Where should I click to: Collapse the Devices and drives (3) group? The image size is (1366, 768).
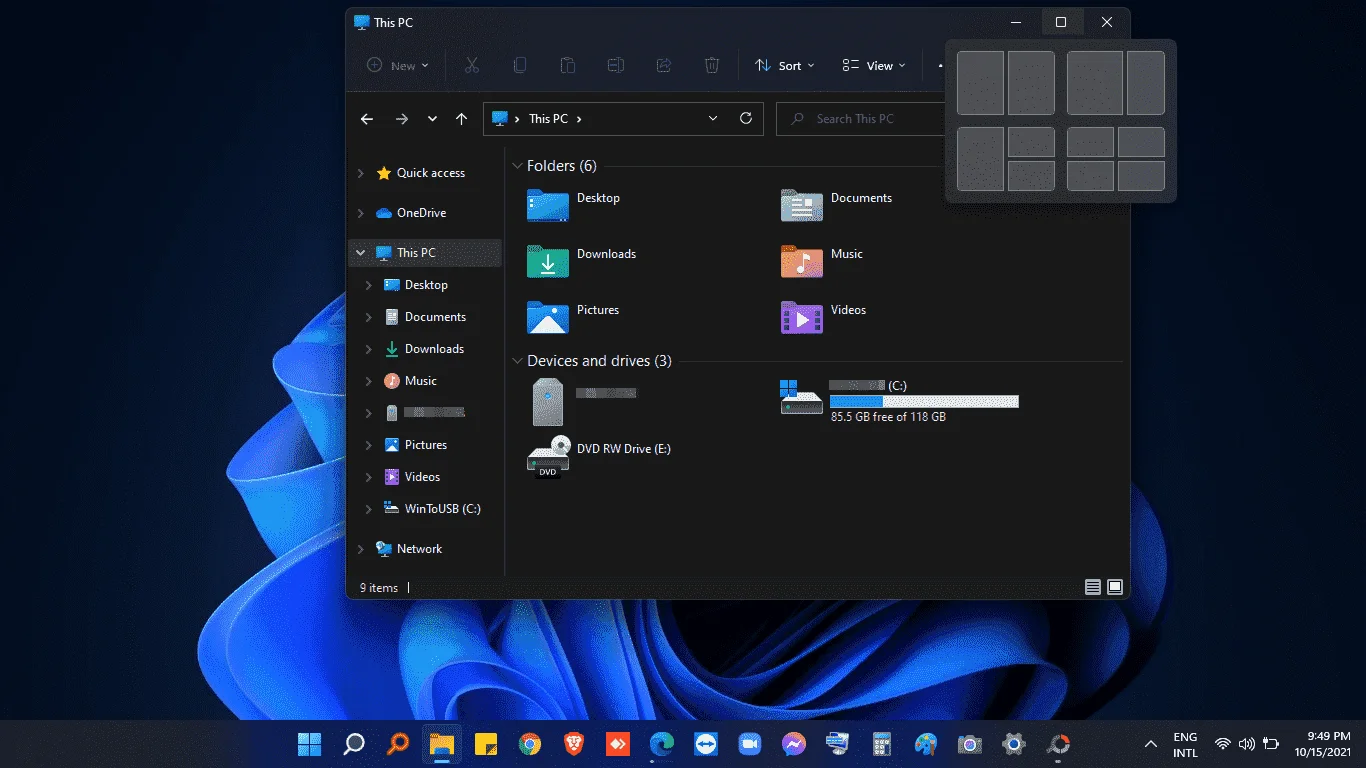[x=518, y=361]
